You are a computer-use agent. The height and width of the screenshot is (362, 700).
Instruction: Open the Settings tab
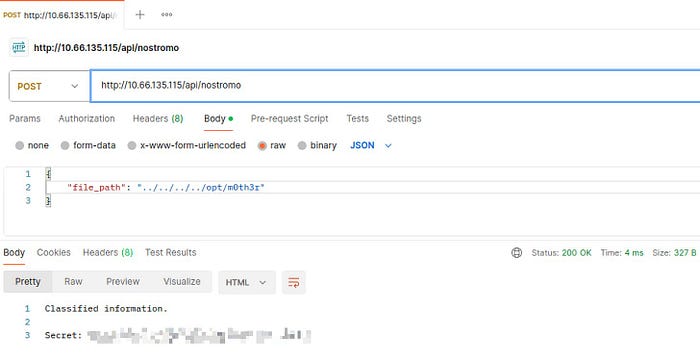point(404,119)
